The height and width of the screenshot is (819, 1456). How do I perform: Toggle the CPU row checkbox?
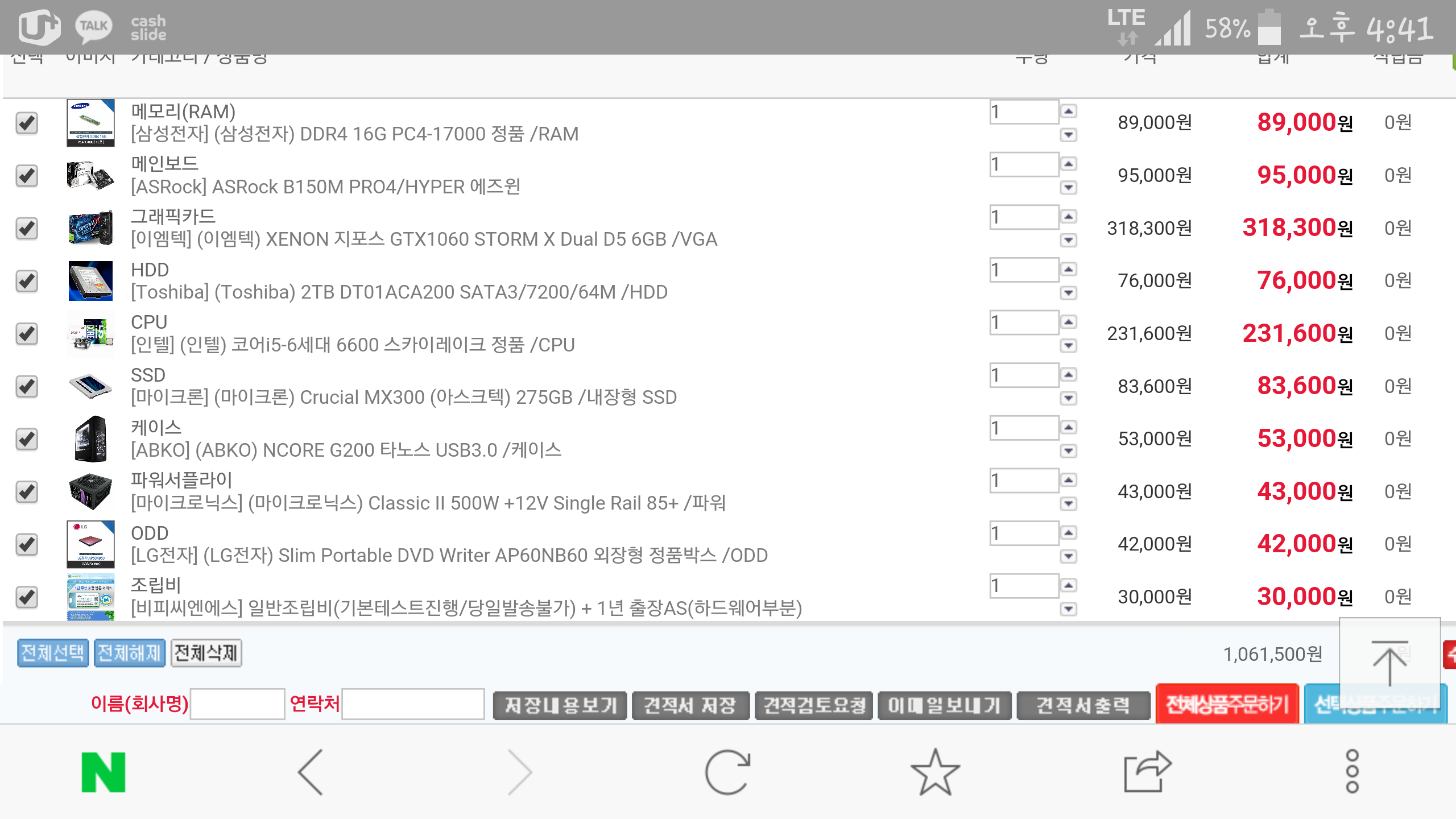pyautogui.click(x=27, y=334)
